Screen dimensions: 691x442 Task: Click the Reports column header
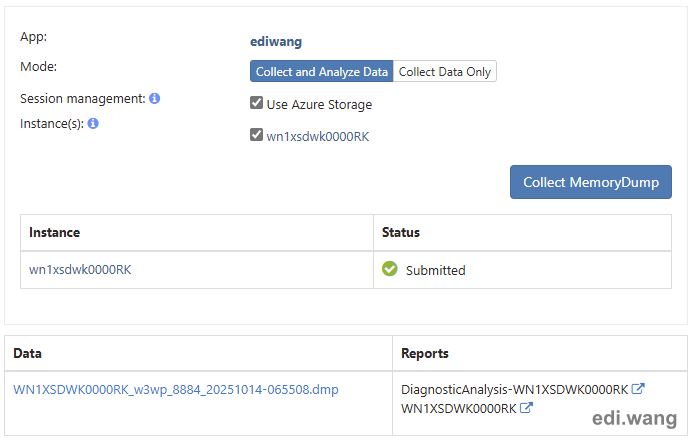coord(425,353)
